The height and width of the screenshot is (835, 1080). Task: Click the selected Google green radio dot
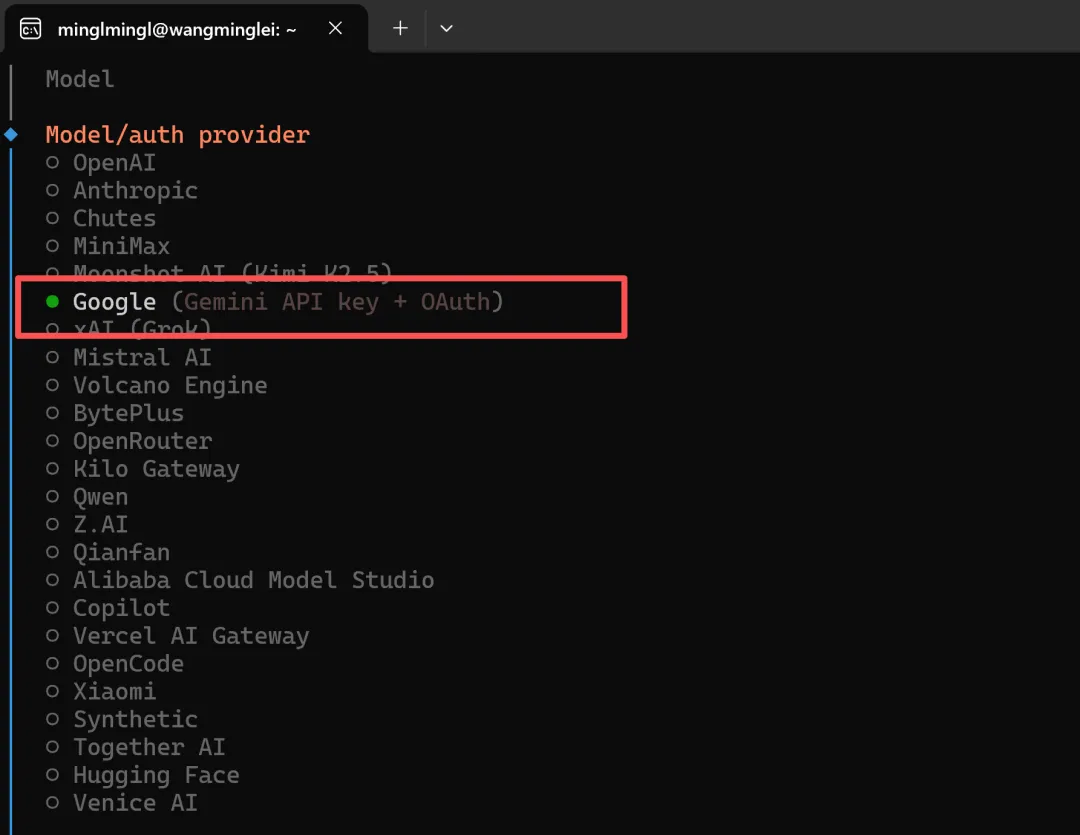tap(53, 302)
